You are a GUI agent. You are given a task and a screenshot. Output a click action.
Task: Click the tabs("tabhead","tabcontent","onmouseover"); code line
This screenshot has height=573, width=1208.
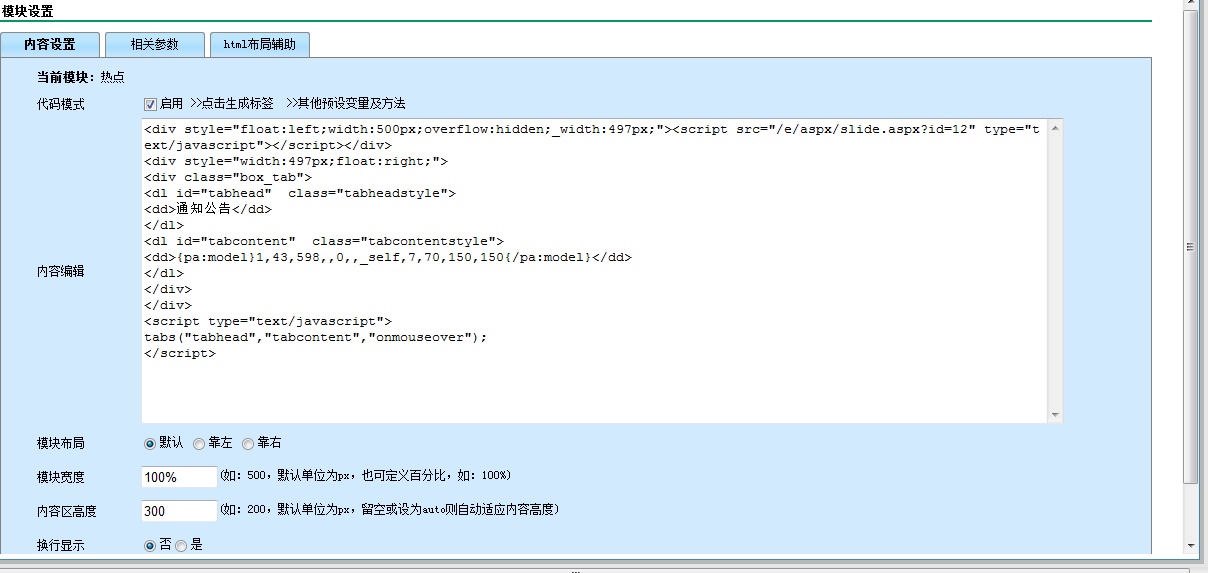point(316,337)
